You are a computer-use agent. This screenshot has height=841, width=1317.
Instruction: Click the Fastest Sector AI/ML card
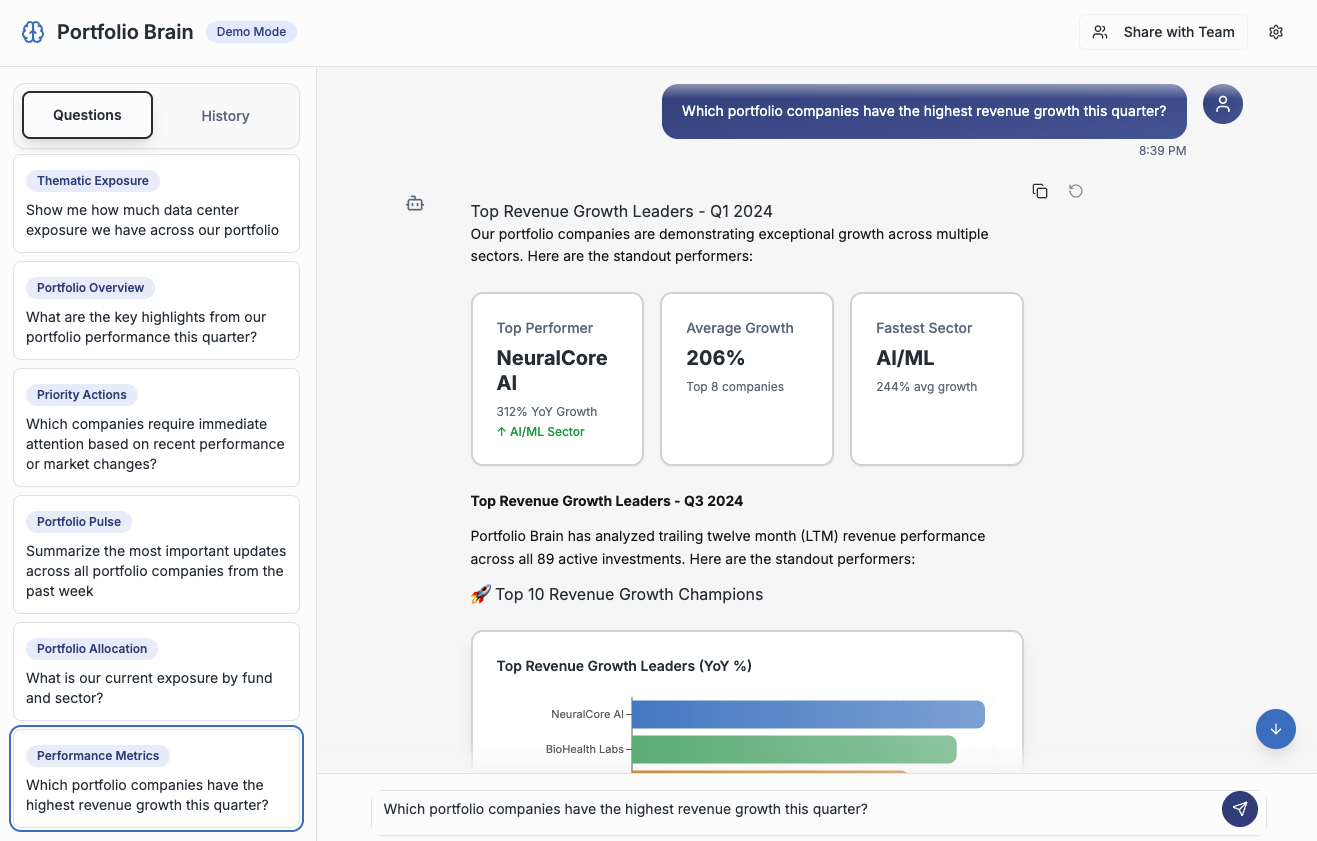coord(937,379)
